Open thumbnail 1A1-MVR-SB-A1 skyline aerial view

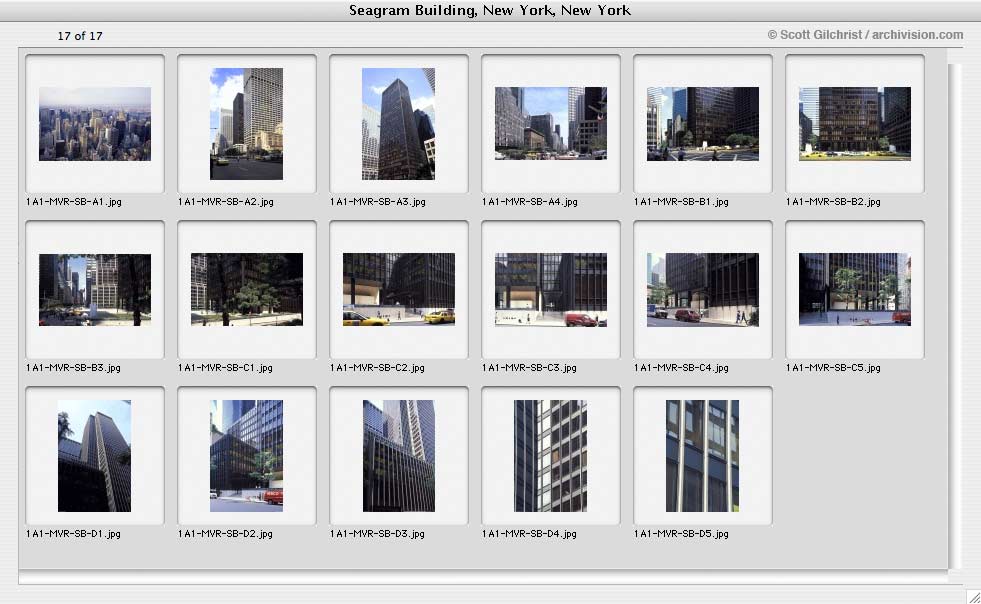(x=94, y=124)
